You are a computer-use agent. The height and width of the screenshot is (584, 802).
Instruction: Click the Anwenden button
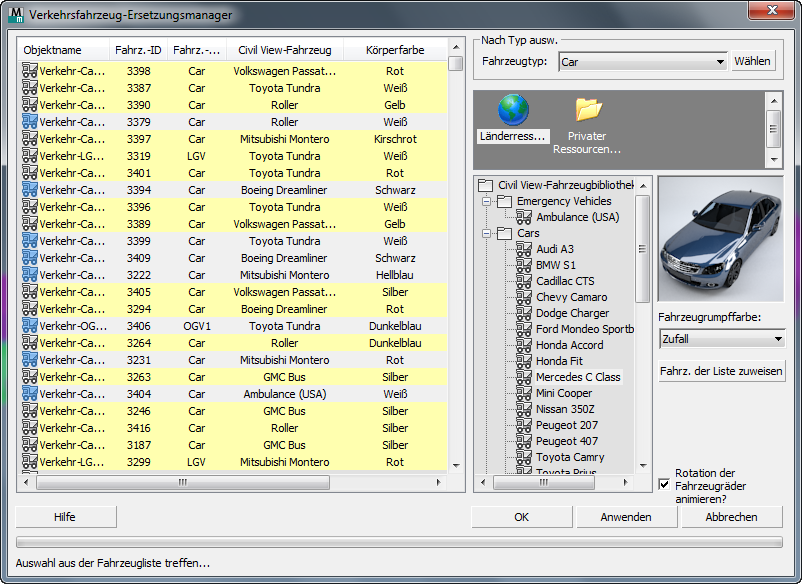(626, 517)
